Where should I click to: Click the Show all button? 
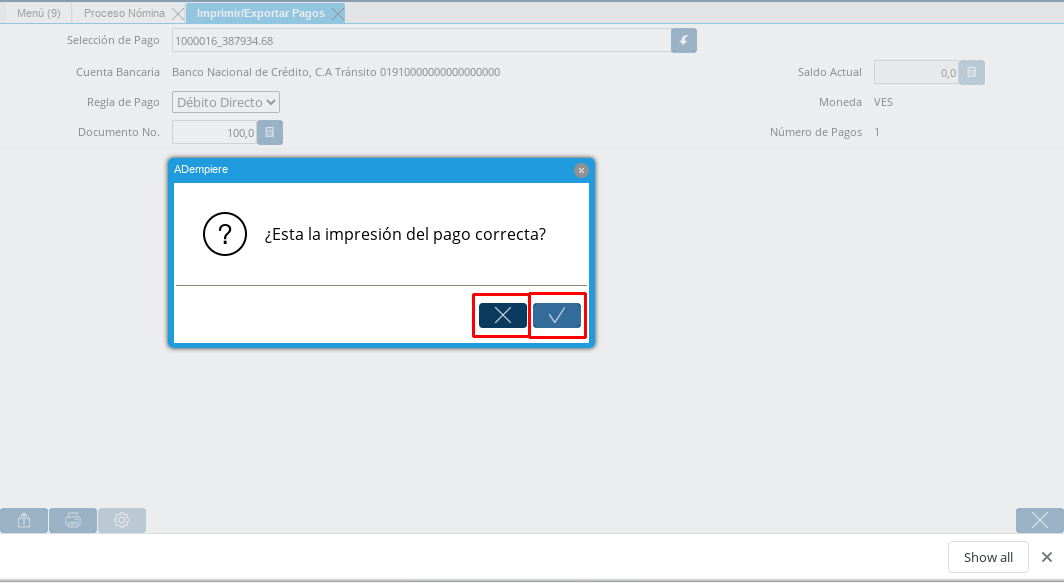coord(987,557)
